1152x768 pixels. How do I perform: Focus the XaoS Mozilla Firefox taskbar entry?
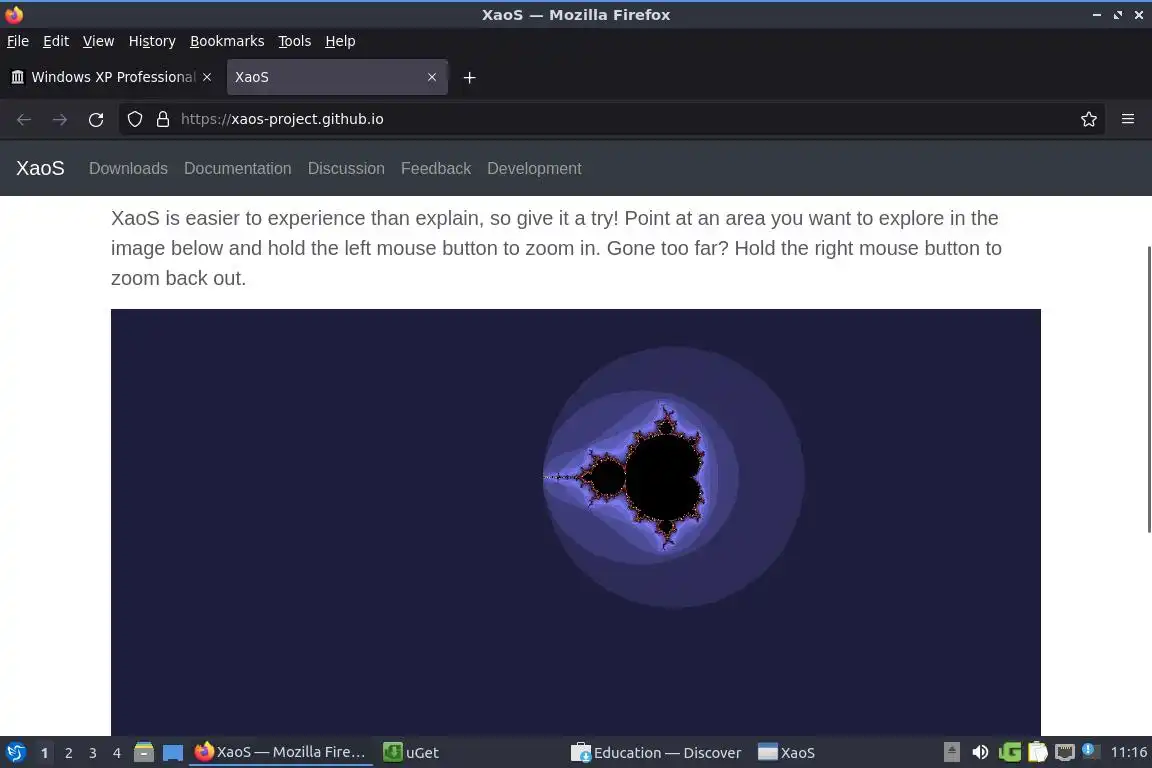[281, 753]
